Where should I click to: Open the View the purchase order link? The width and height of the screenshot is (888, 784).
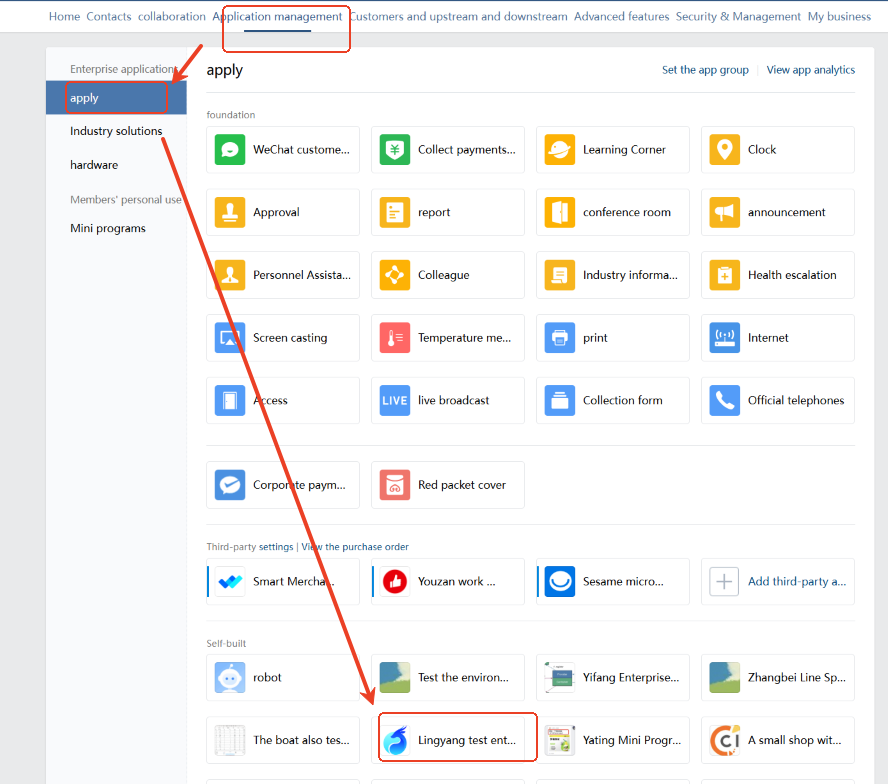tap(355, 547)
